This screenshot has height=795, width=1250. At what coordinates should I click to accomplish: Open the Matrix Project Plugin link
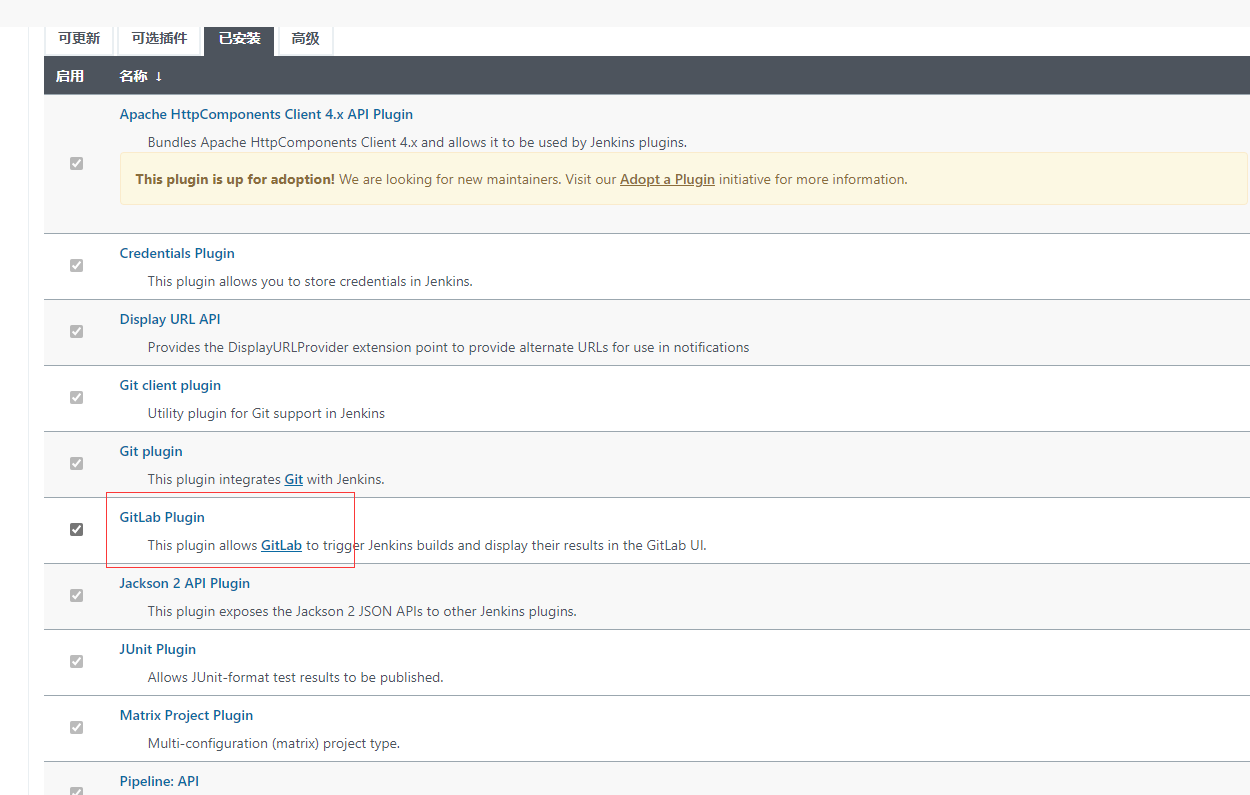point(186,715)
